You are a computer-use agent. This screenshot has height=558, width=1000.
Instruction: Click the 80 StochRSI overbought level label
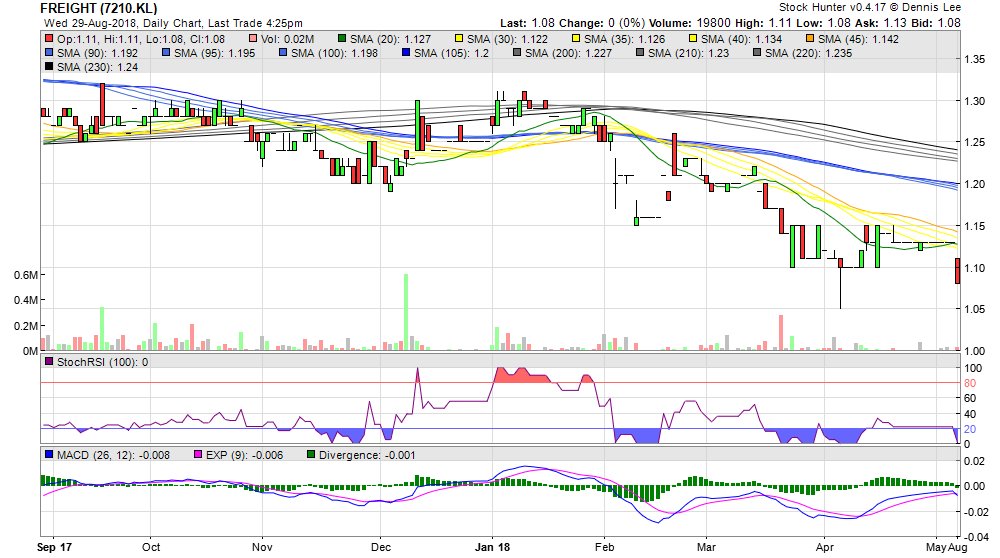tap(969, 383)
